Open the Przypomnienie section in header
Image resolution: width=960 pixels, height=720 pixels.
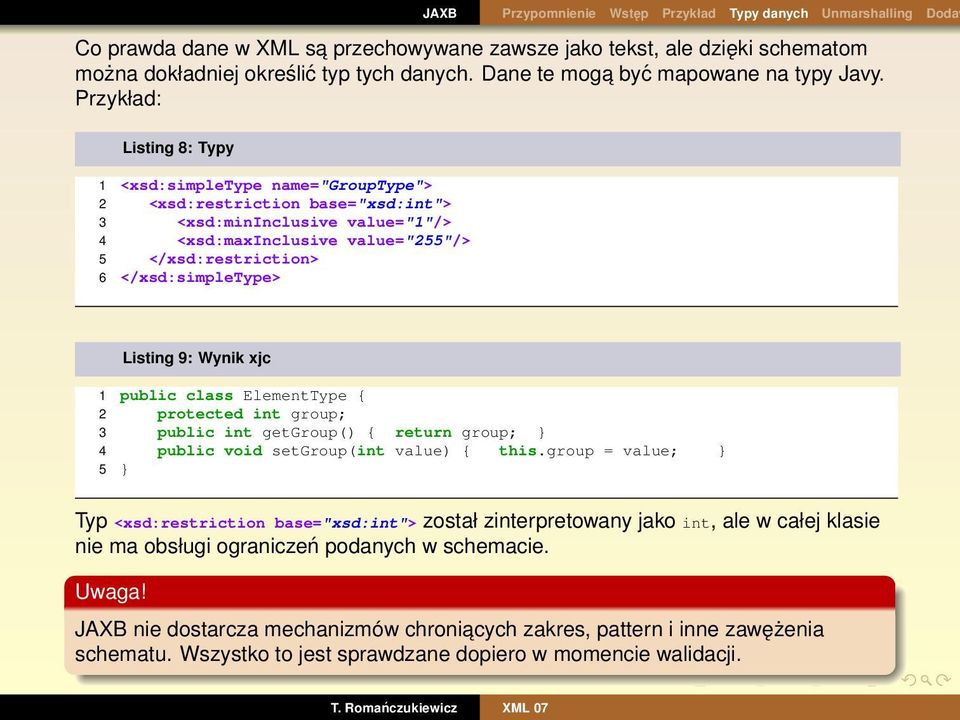coord(549,13)
